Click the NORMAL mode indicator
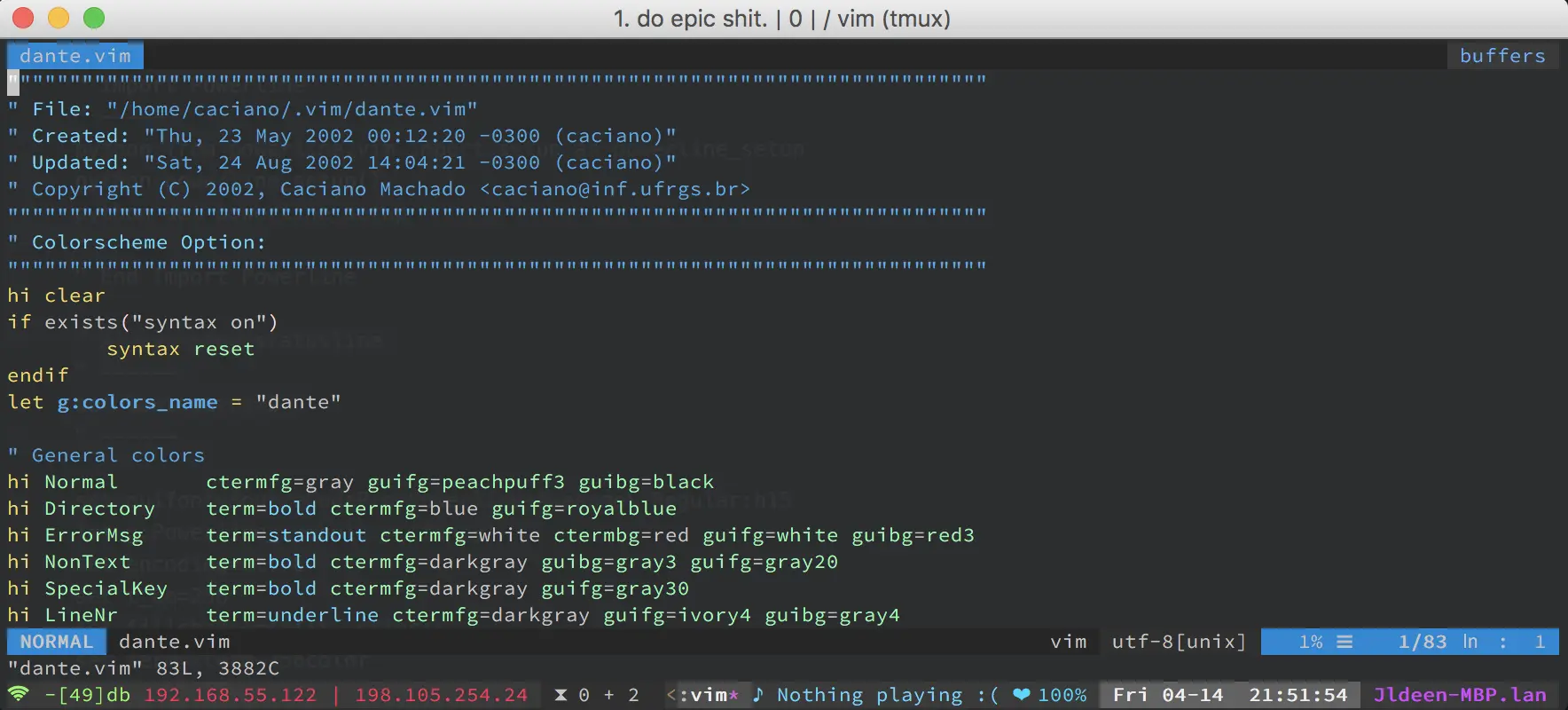This screenshot has width=1568, height=710. click(x=57, y=642)
